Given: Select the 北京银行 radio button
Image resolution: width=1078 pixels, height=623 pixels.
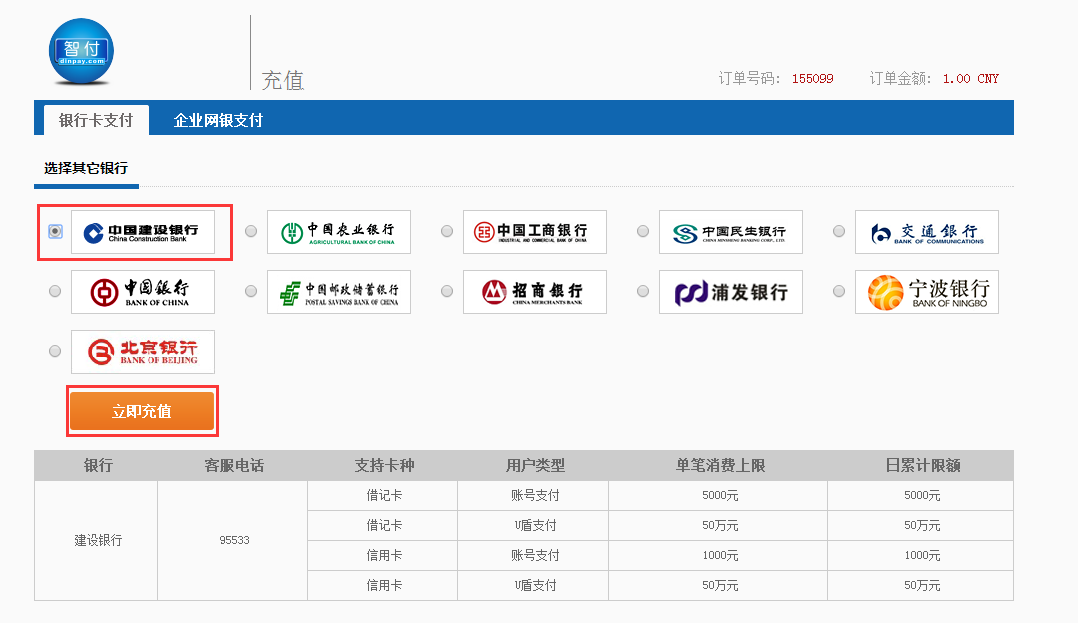Looking at the screenshot, I should pyautogui.click(x=55, y=351).
